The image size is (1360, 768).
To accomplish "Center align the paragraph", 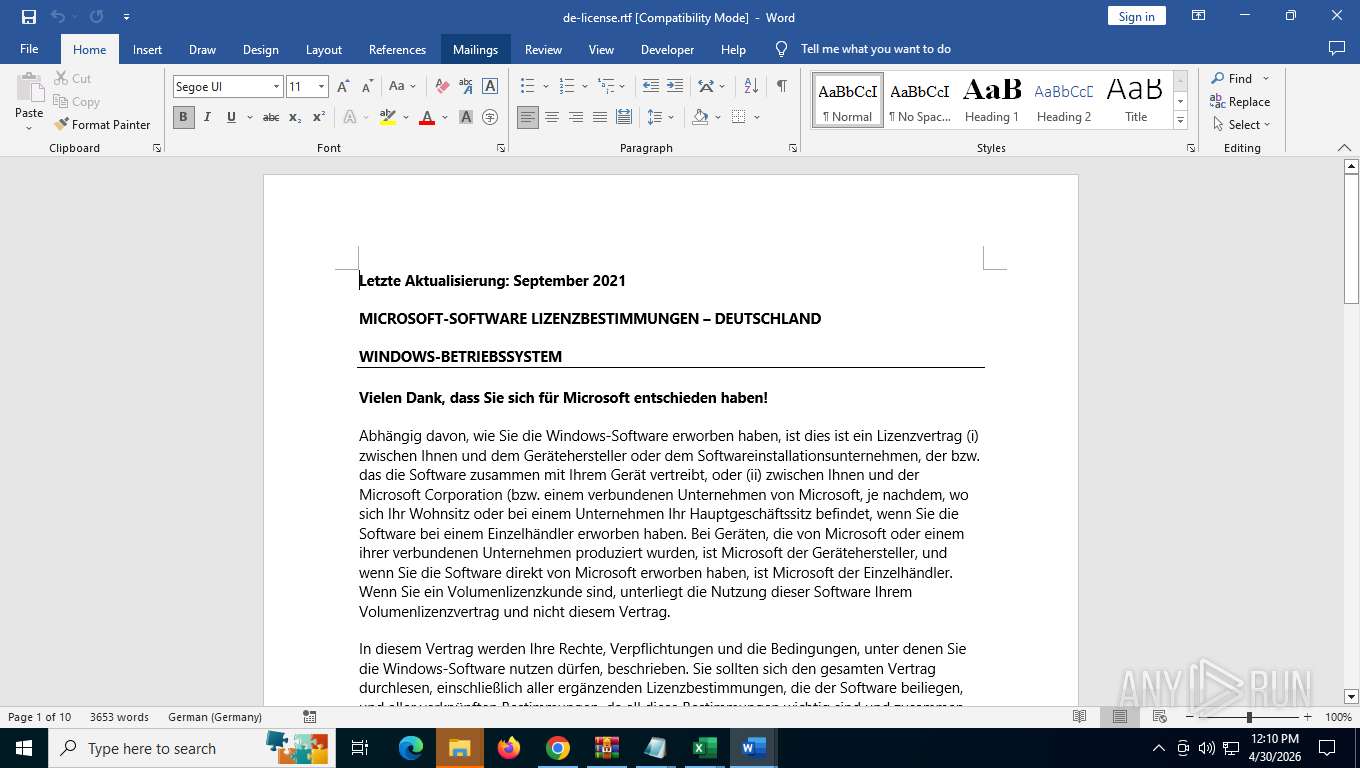I will 552,117.
